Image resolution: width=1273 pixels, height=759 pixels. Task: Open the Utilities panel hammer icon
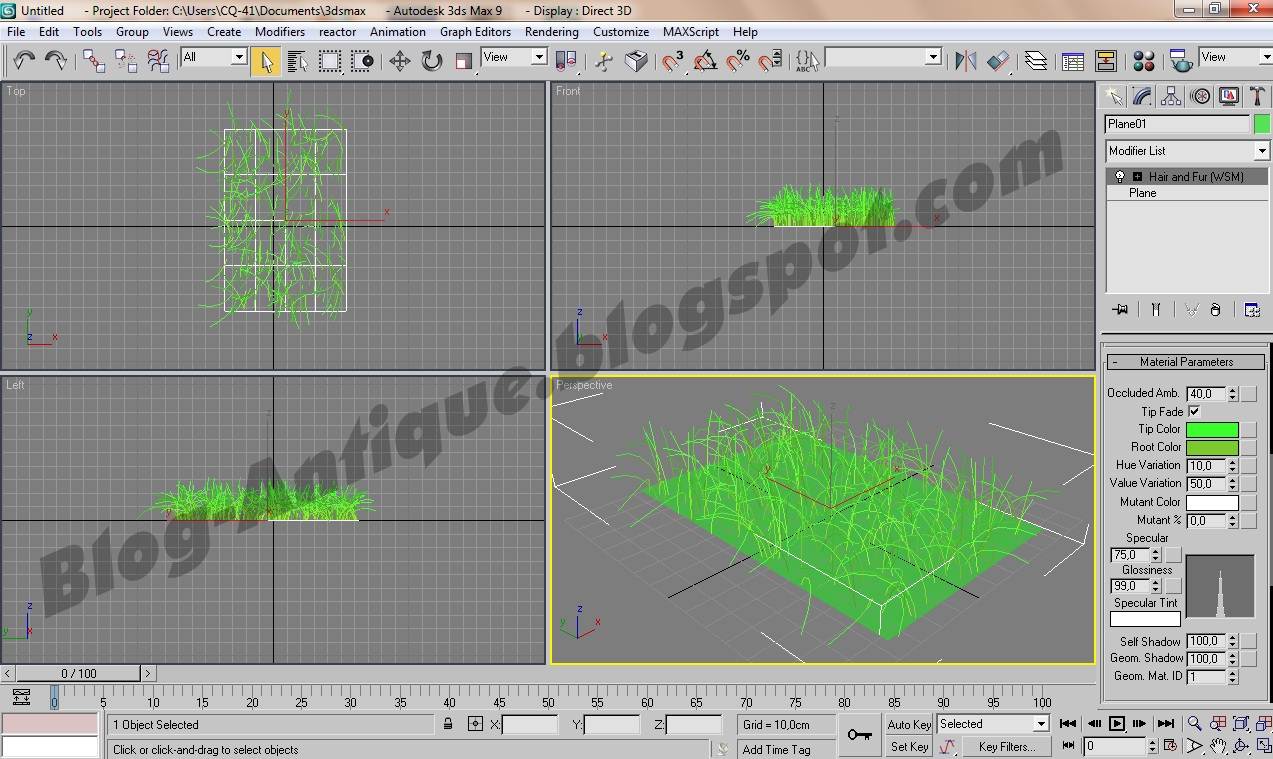pos(1257,95)
